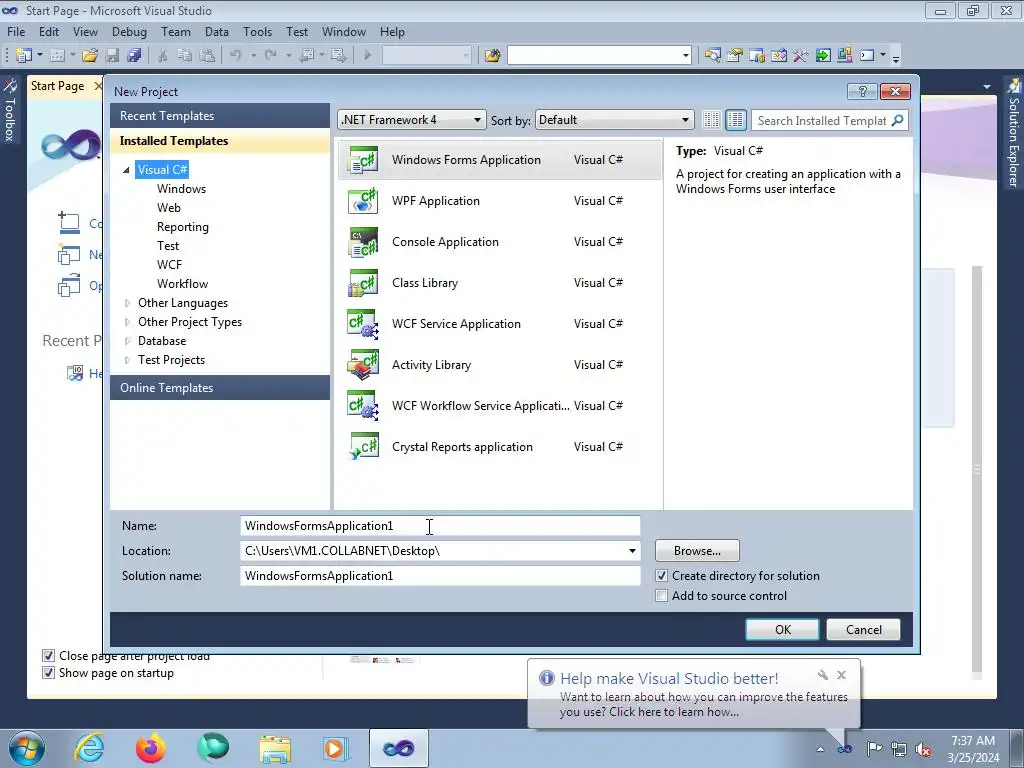This screenshot has height=768, width=1024.
Task: Click the Extension Manager toolbar icon
Action: tap(844, 56)
